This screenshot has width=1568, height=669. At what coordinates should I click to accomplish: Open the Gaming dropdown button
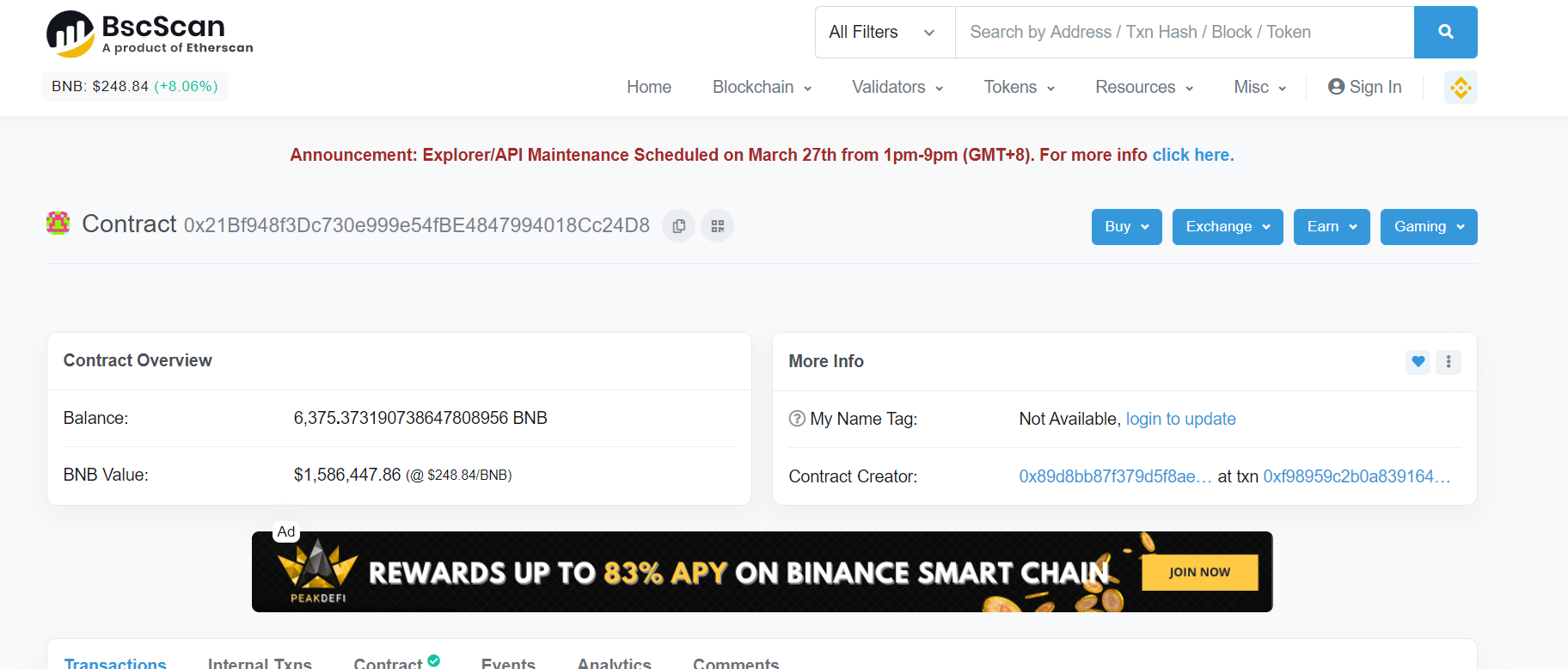(1429, 227)
